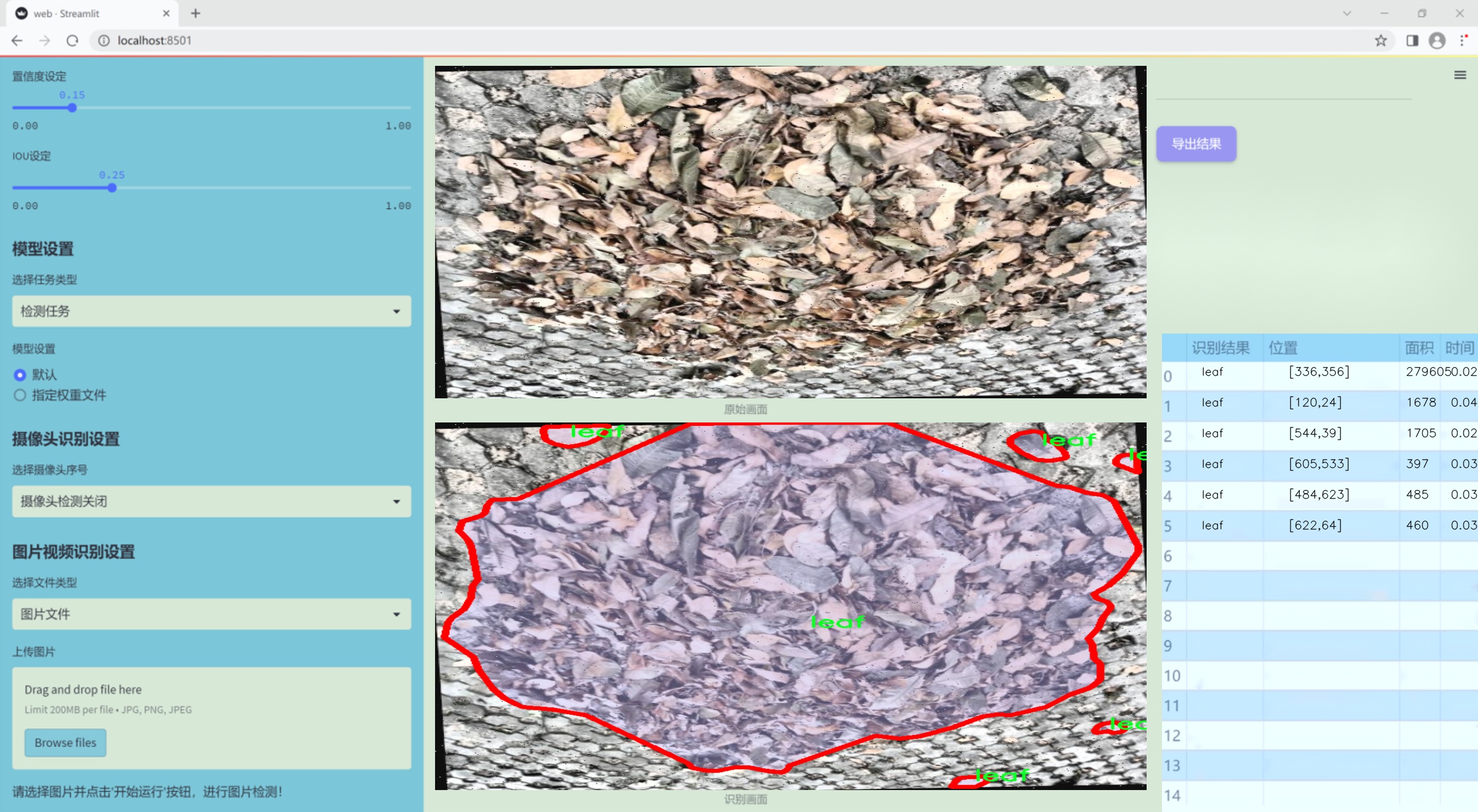Expand the 检测任务 task type dropdown
This screenshot has height=812, width=1478.
pos(211,311)
